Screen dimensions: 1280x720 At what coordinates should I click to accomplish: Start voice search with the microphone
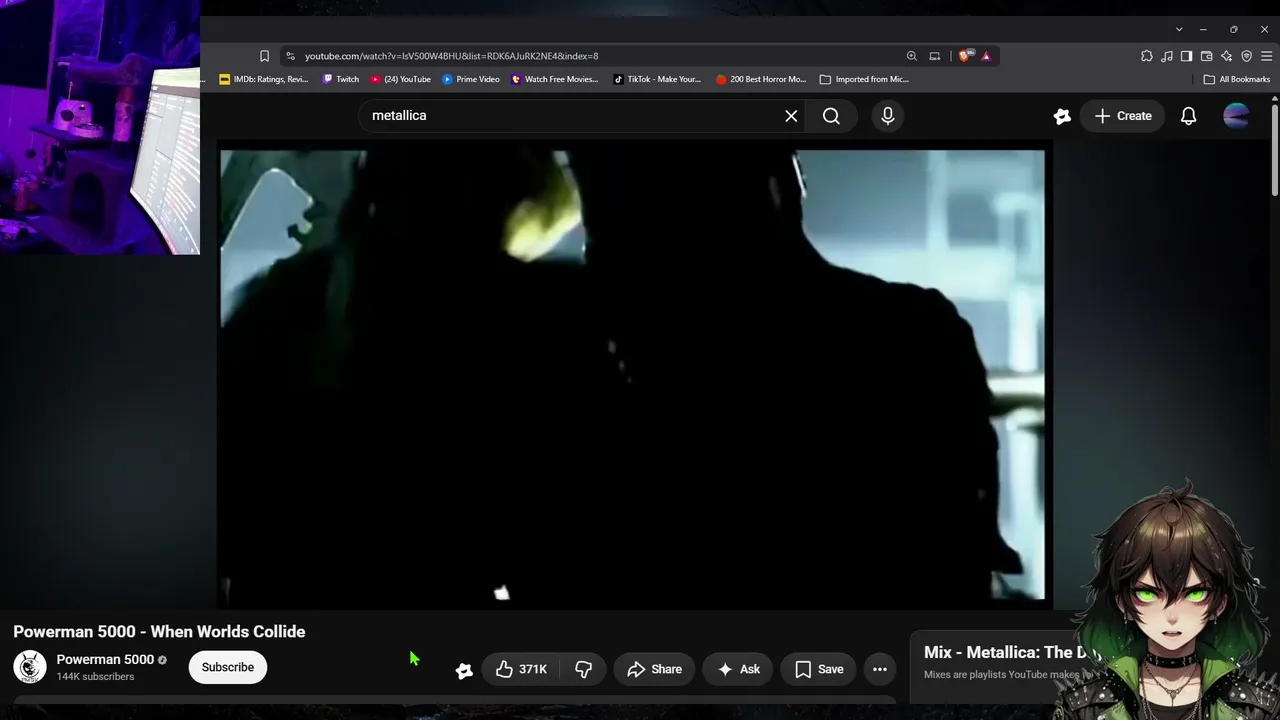point(887,116)
